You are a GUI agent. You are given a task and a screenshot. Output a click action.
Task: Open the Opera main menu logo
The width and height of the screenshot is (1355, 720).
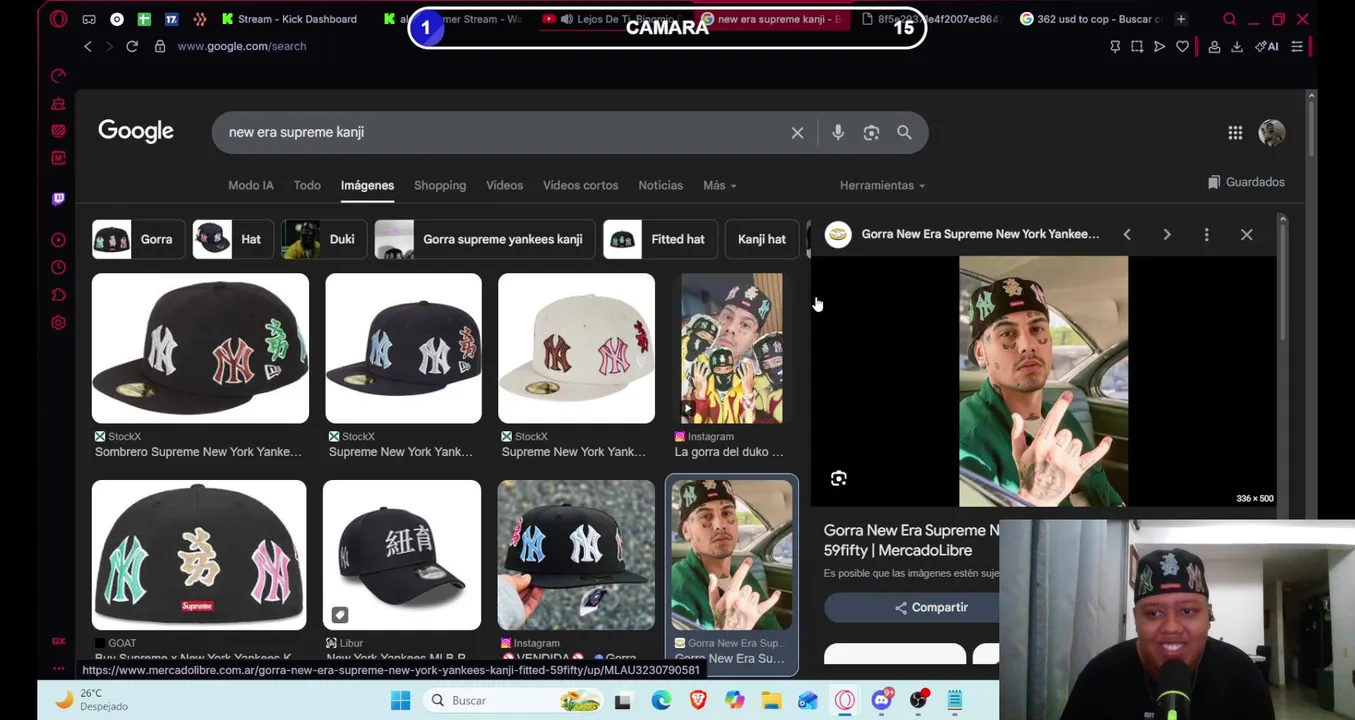tap(58, 18)
